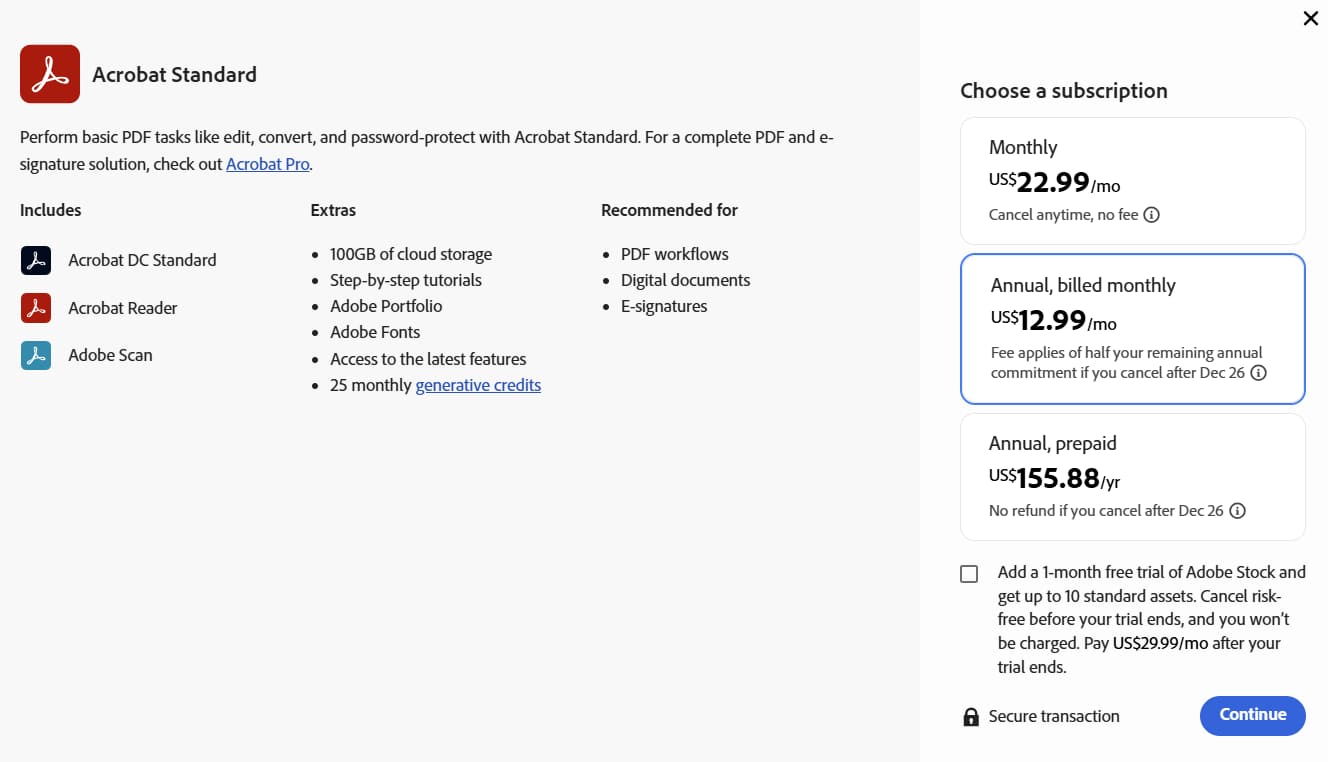Select the Monthly subscription plan
1328x762 pixels.
click(1132, 180)
